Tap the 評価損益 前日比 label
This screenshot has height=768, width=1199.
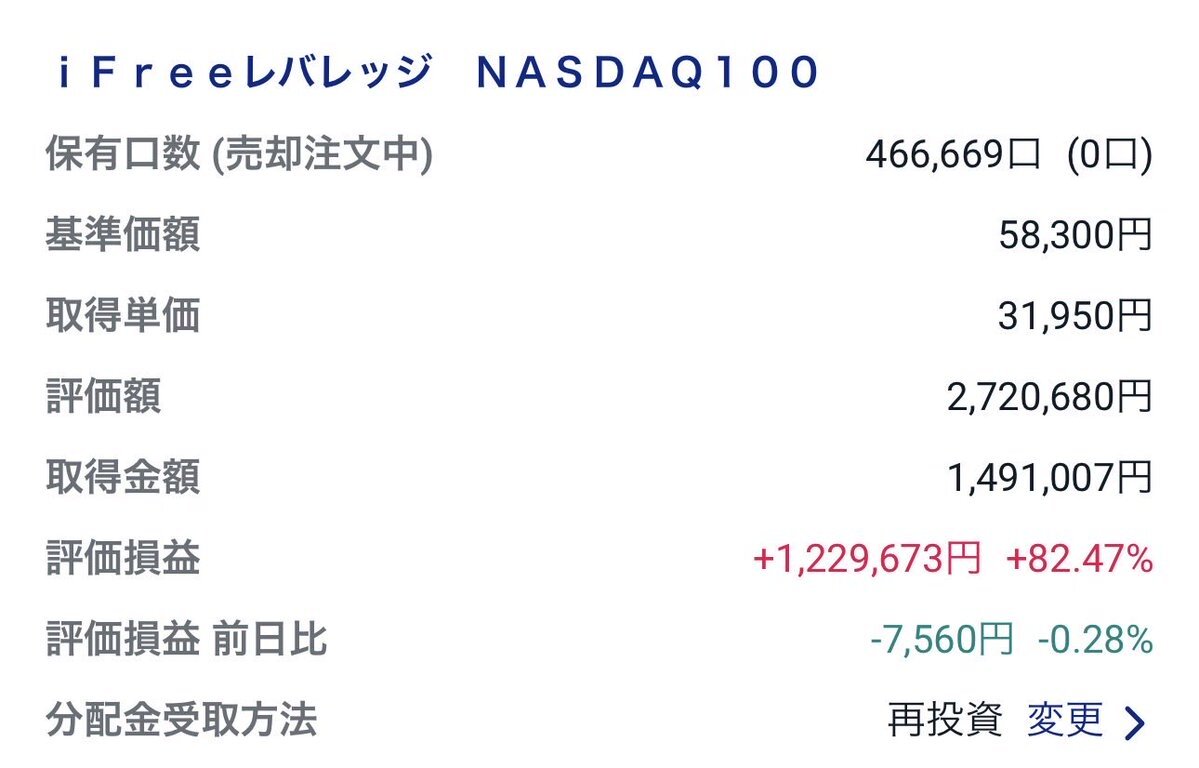[x=186, y=639]
